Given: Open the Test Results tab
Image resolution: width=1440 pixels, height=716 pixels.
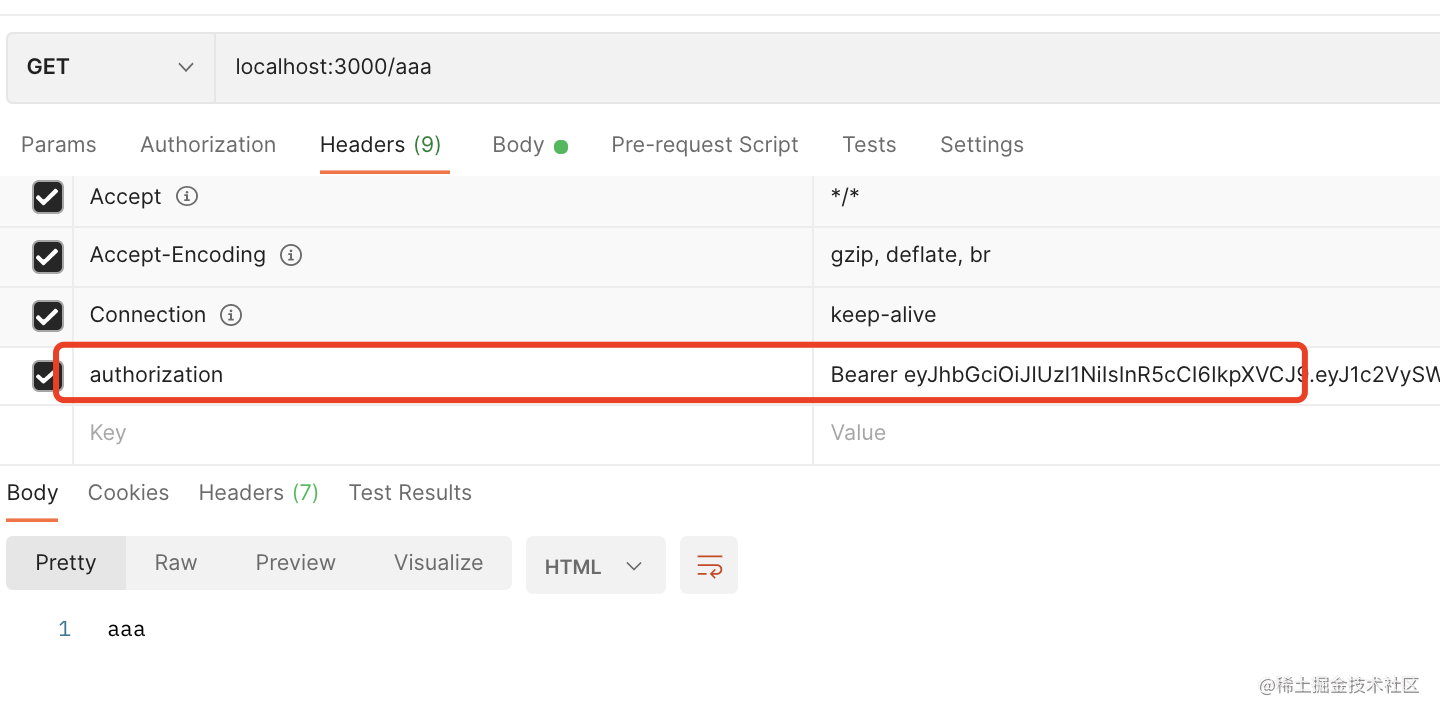Looking at the screenshot, I should (x=410, y=493).
